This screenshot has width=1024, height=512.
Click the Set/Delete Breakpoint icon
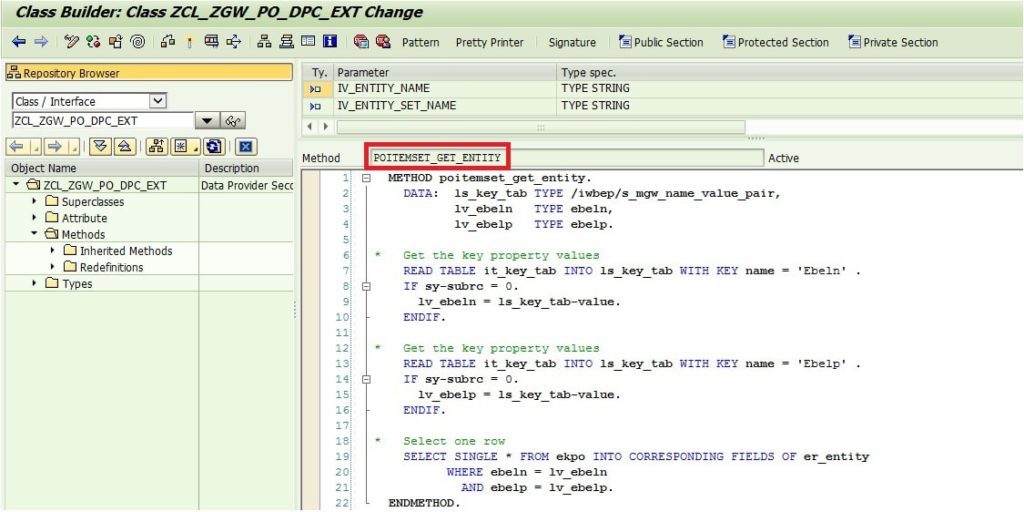click(x=361, y=42)
